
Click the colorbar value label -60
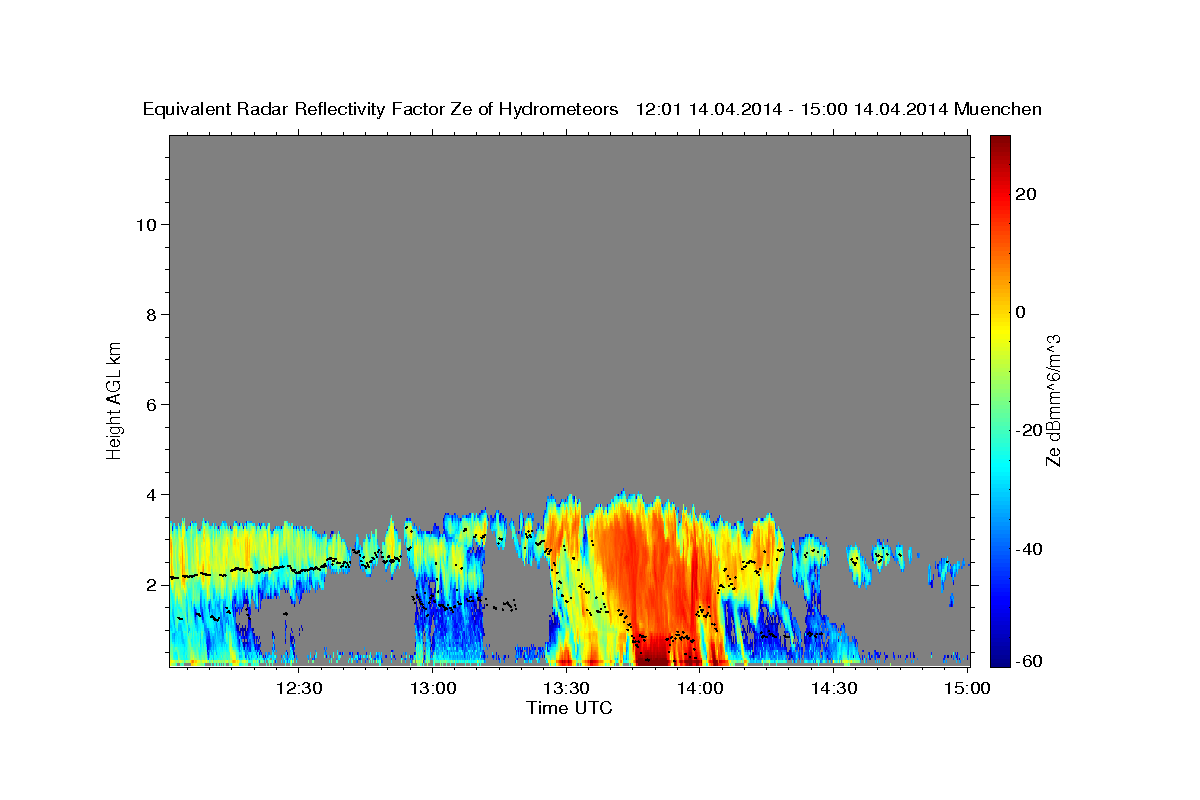pyautogui.click(x=1029, y=662)
